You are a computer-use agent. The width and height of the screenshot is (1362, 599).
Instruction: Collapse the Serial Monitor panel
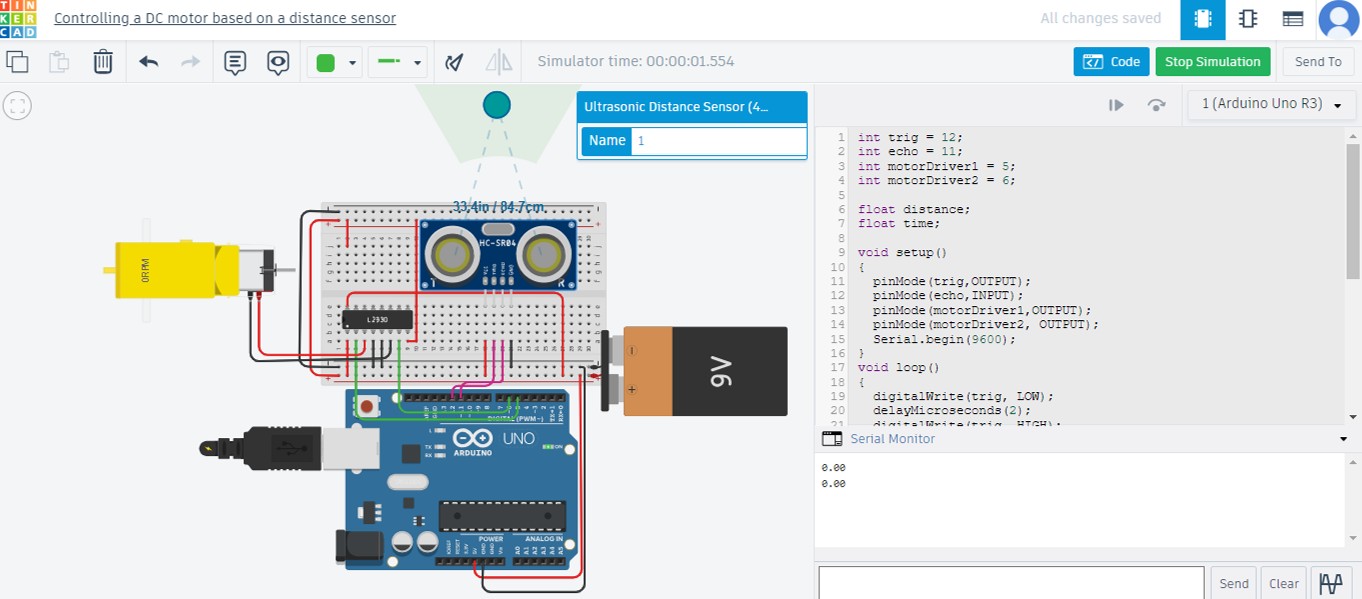coord(1343,439)
